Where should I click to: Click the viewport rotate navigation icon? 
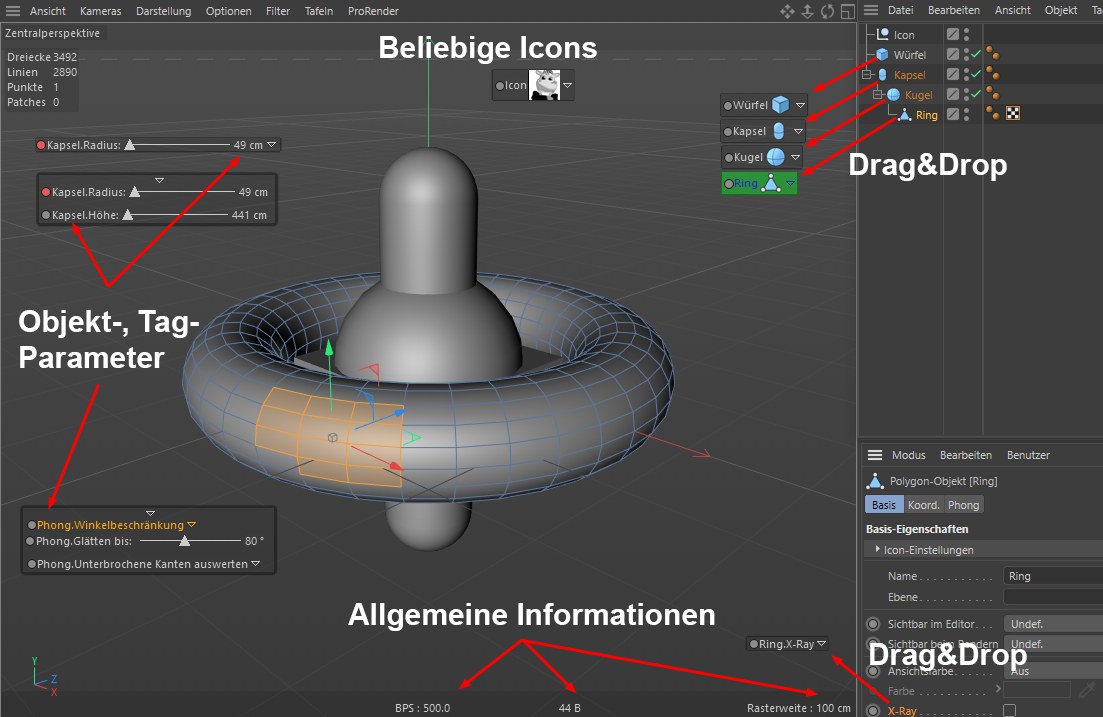(x=827, y=11)
